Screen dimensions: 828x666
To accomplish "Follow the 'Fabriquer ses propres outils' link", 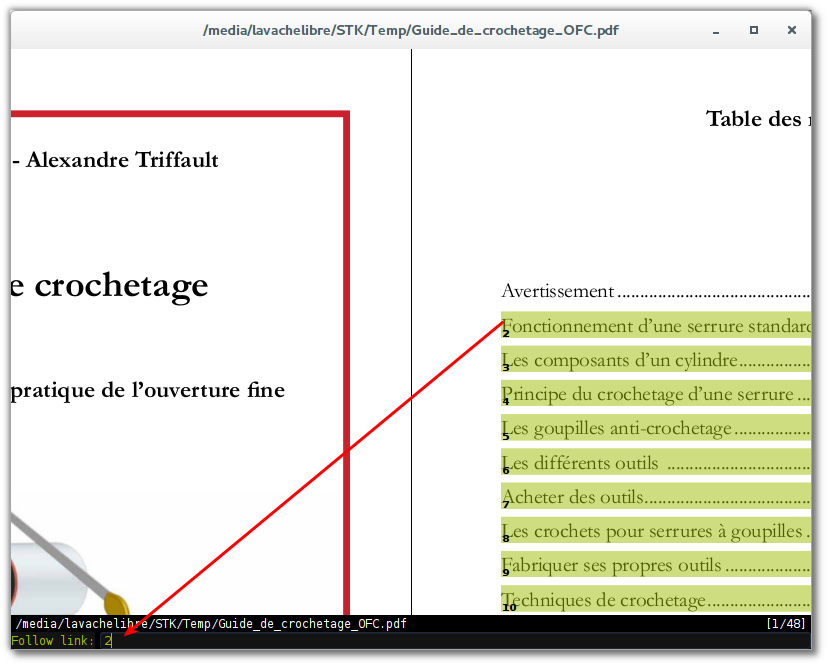I will (x=656, y=565).
